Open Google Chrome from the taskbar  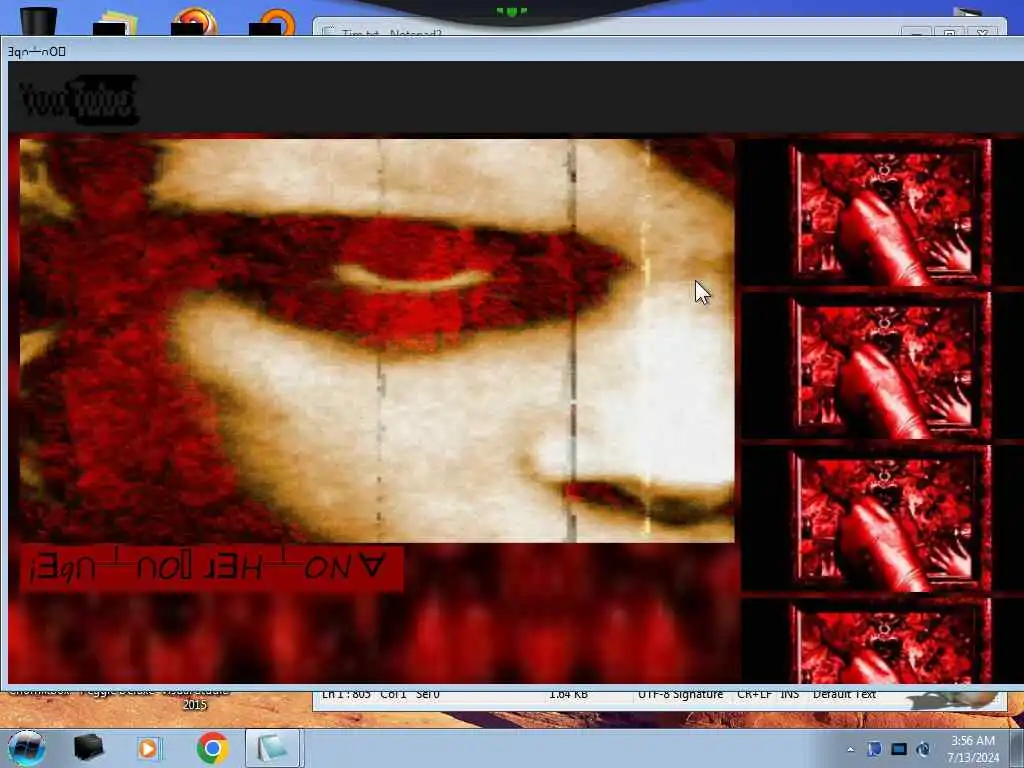click(212, 748)
